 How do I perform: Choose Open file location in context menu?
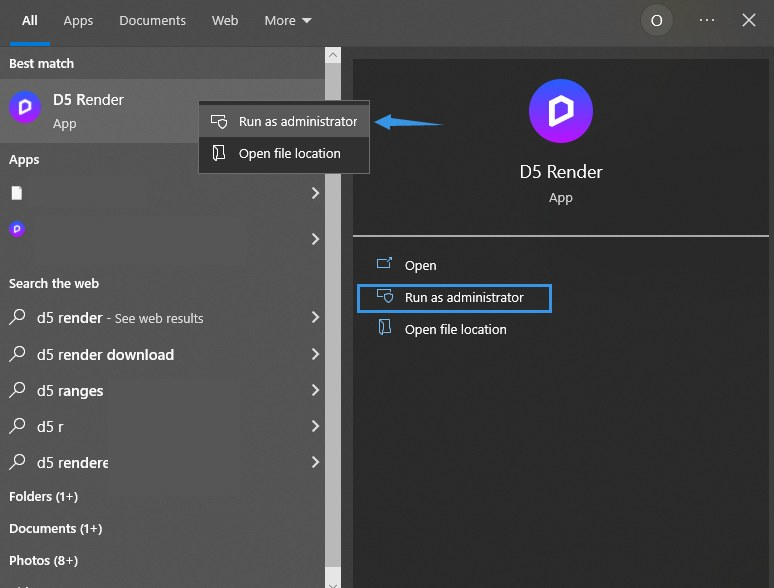click(x=284, y=154)
